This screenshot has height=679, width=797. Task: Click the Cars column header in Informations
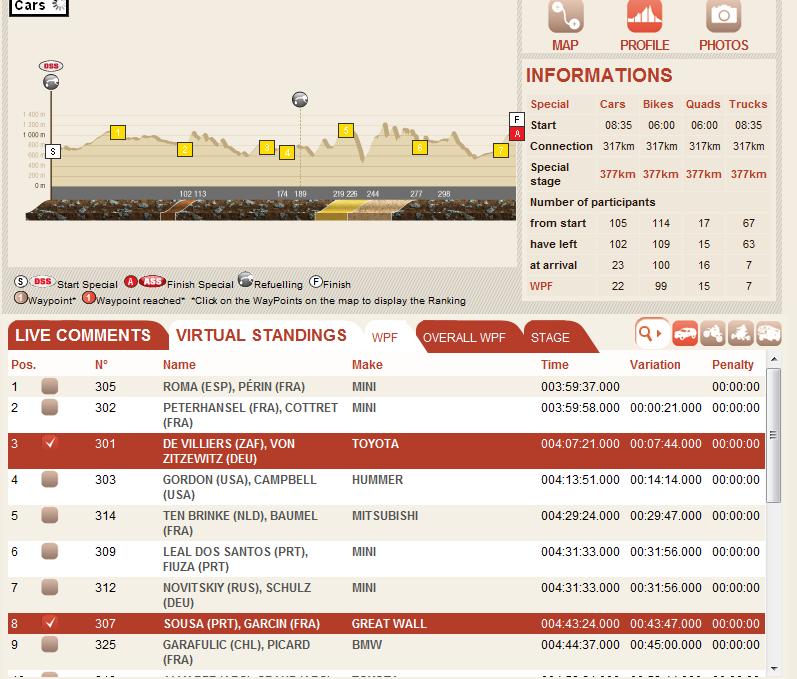coord(612,104)
